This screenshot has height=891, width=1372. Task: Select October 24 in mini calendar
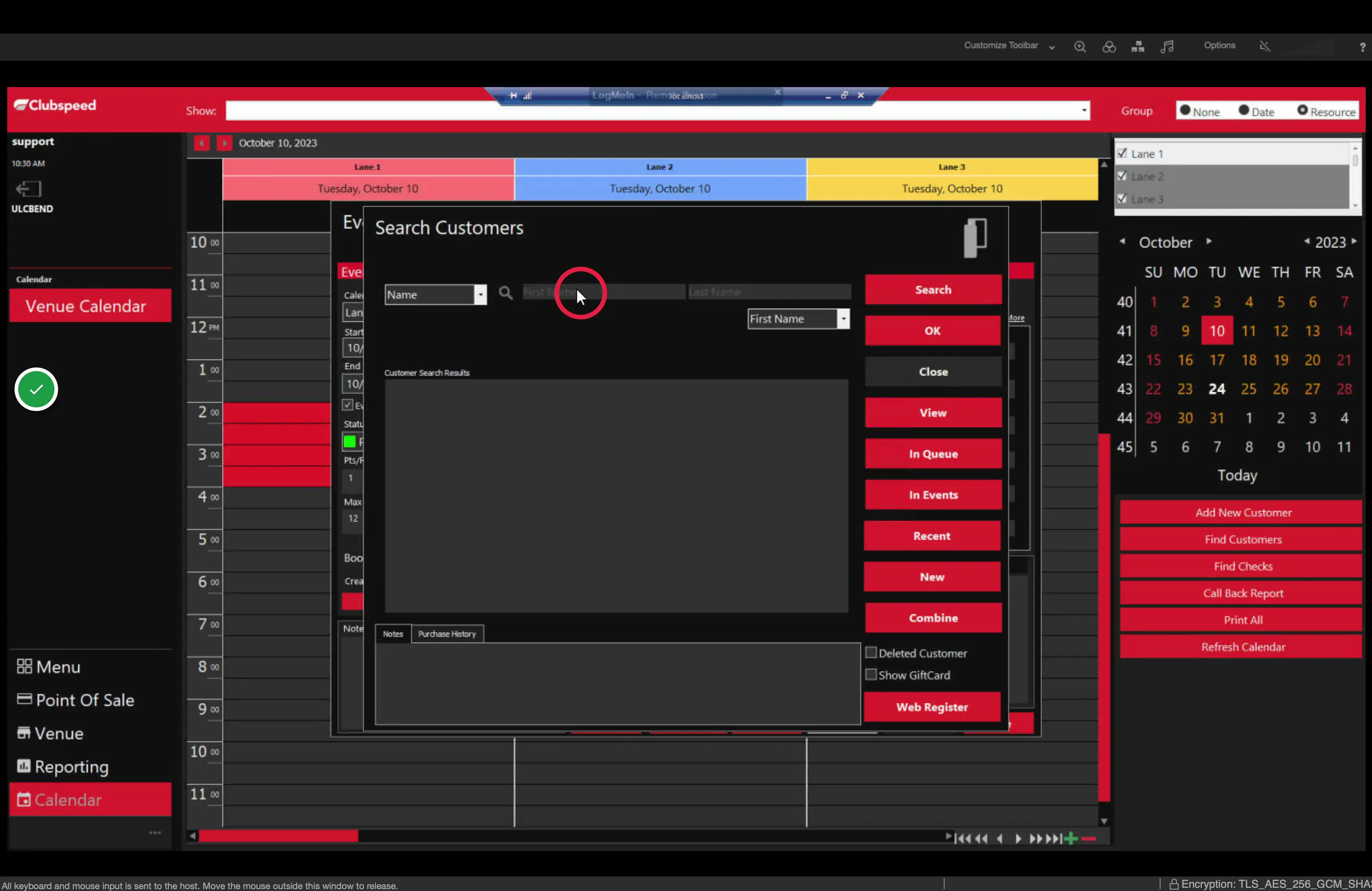pos(1216,389)
